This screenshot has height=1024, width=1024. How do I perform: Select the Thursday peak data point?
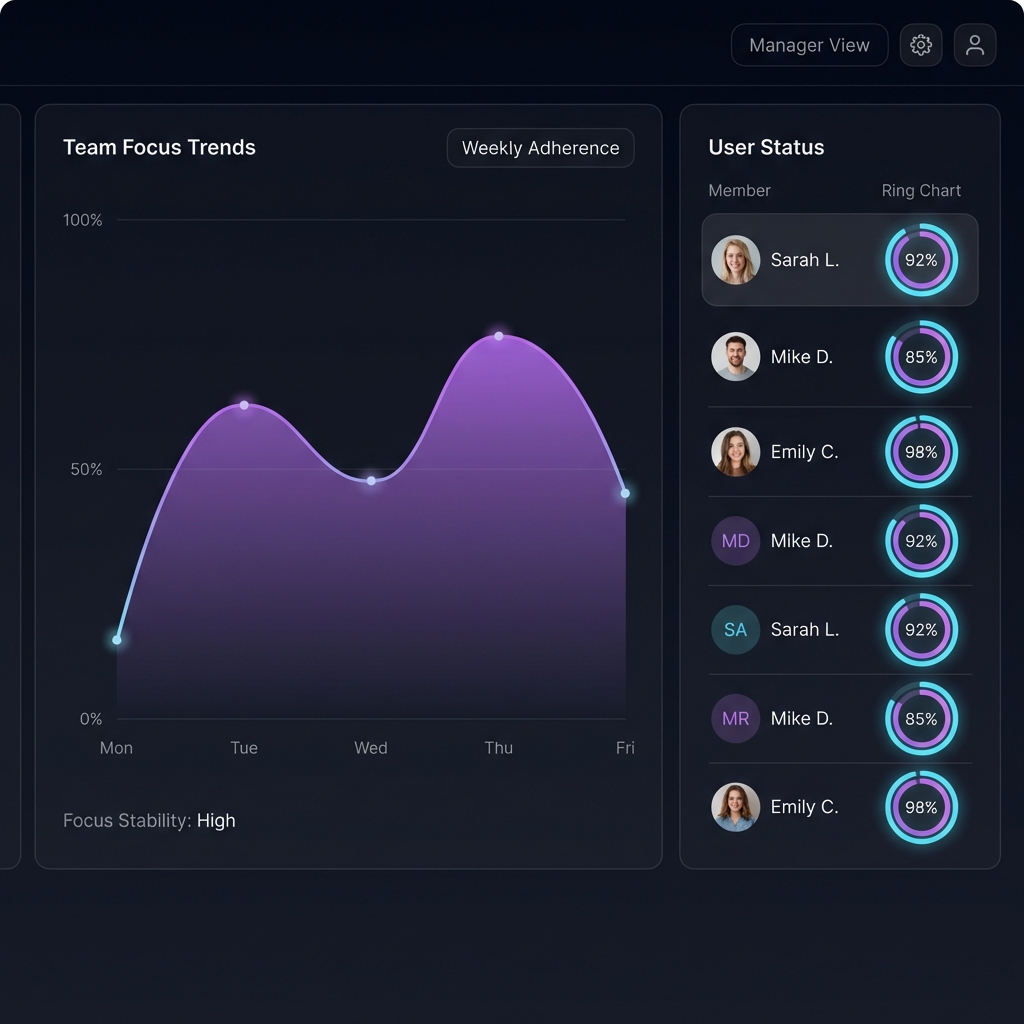tap(498, 335)
